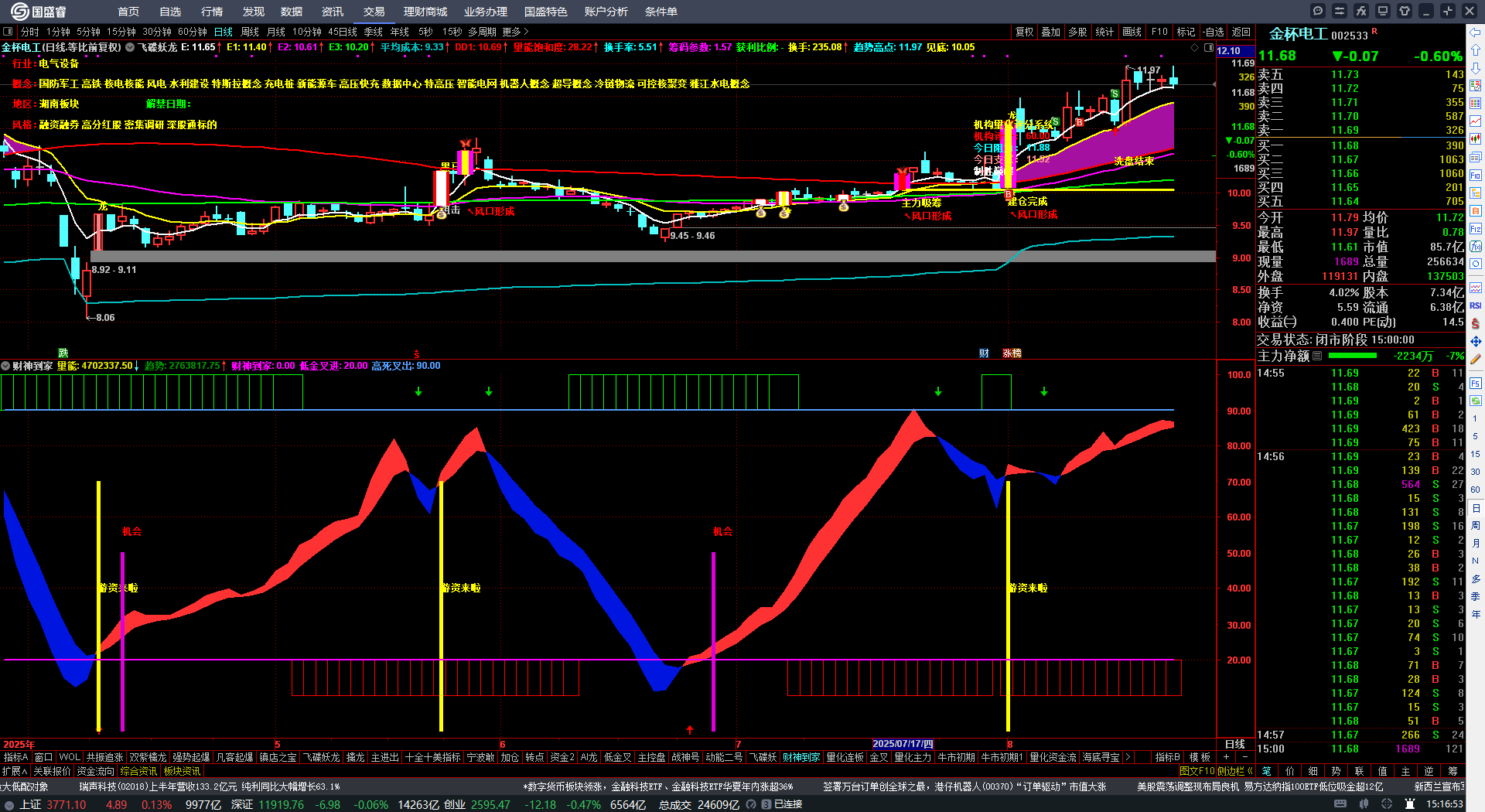Open the 账户分析 menu
The image size is (1485, 812).
click(606, 12)
